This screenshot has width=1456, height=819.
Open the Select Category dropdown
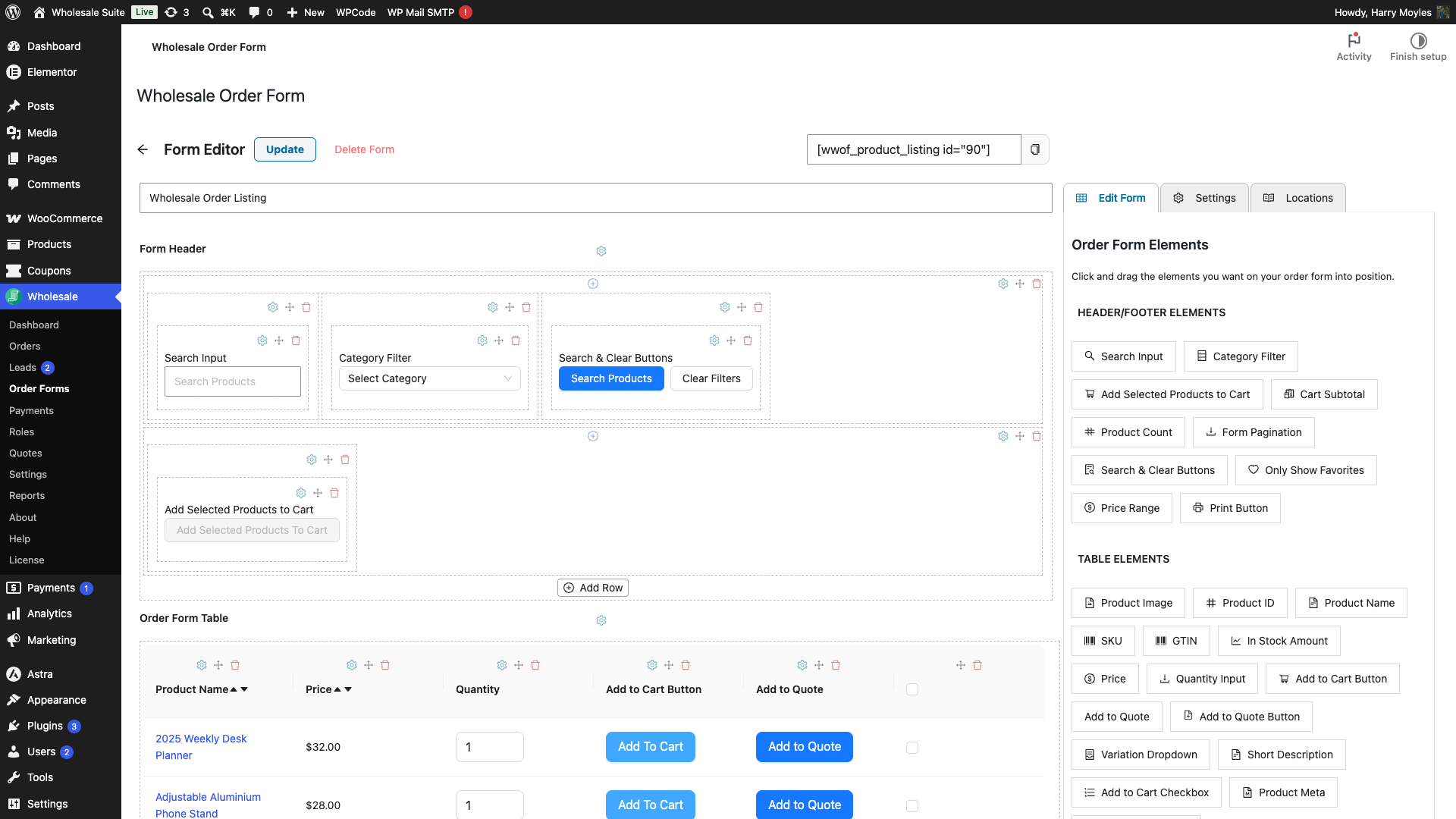tap(429, 378)
